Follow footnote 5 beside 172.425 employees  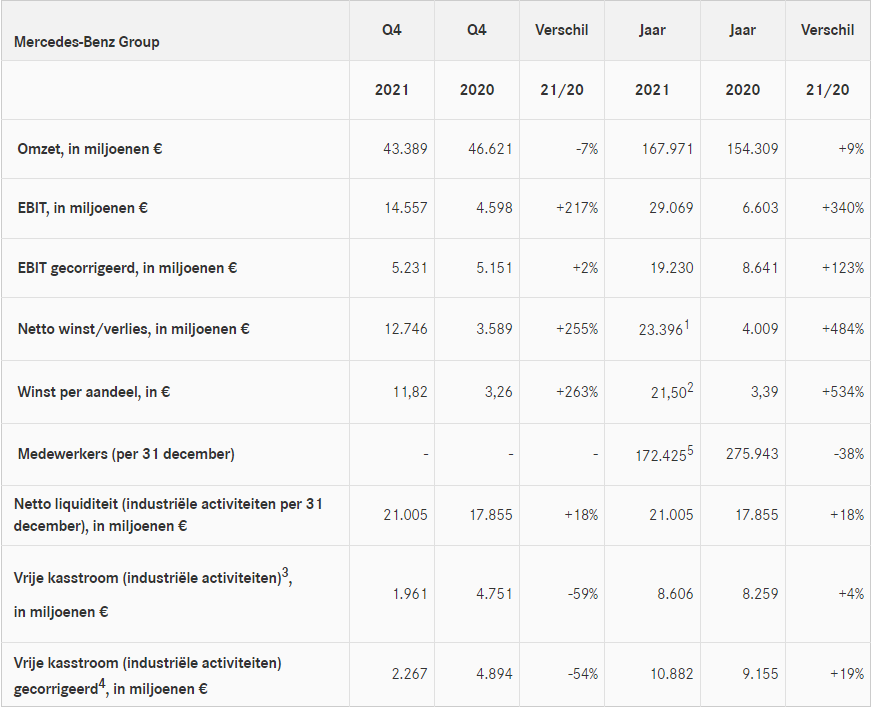pyautogui.click(x=688, y=448)
